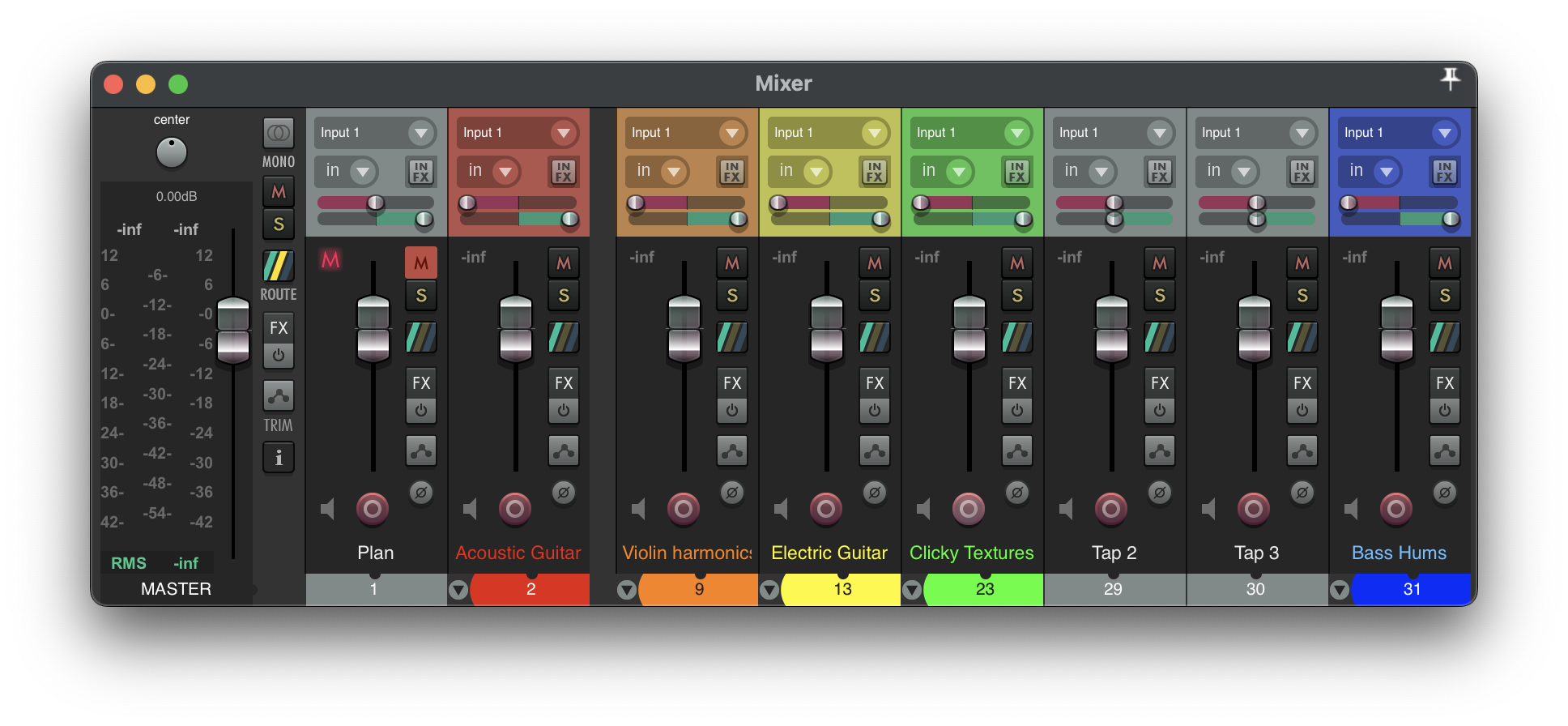Pin the Mixer window
Screen dimensions: 1568x726
point(1450,79)
